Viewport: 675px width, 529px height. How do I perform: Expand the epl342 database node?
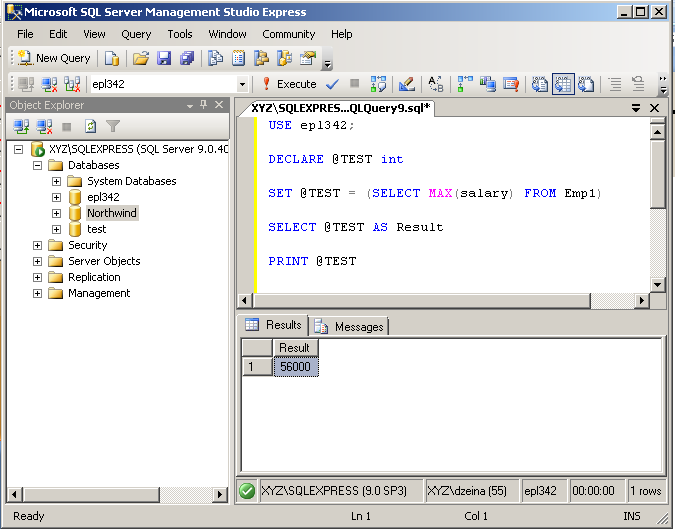pos(56,197)
